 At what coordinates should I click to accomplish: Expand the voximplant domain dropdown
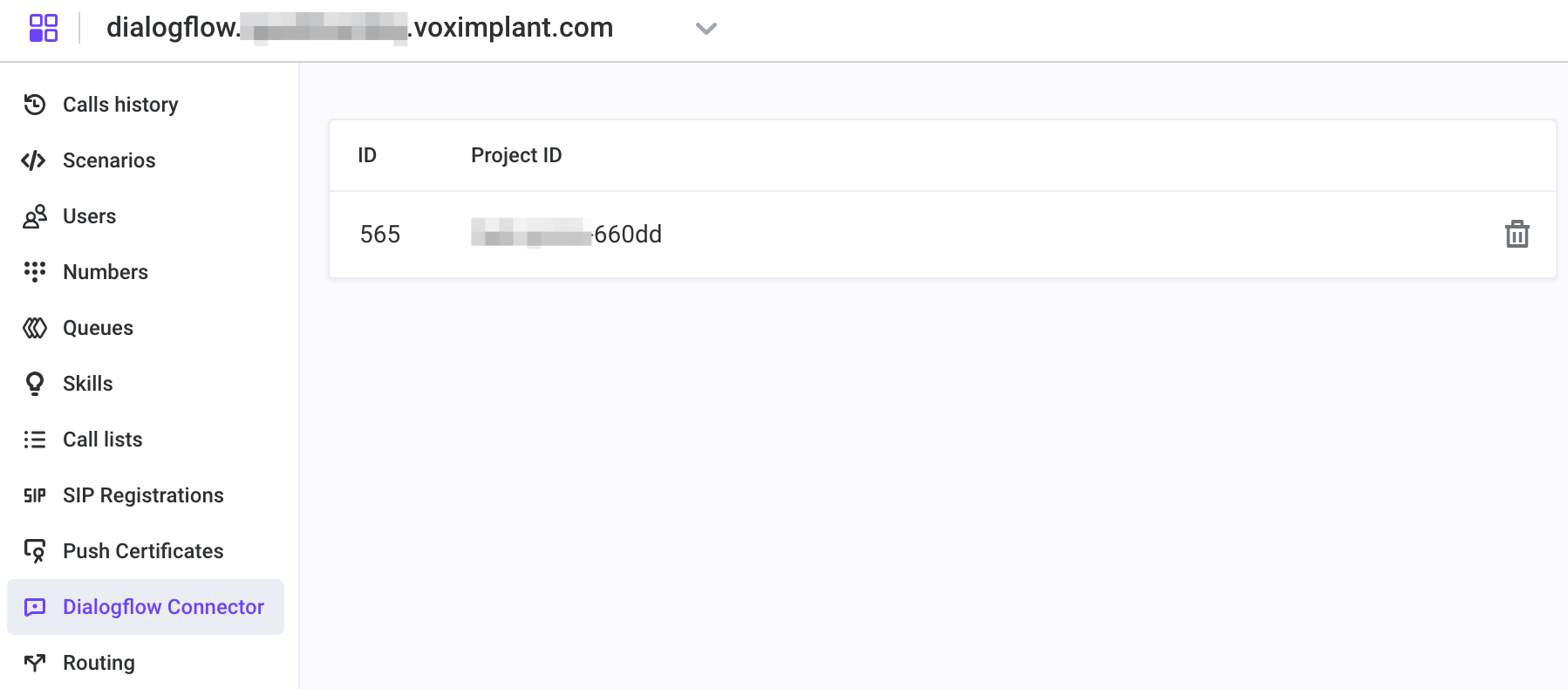[x=706, y=29]
